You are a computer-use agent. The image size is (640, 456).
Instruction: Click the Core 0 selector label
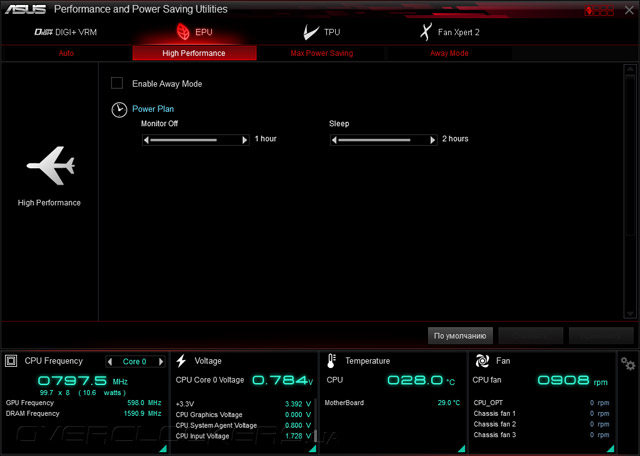click(x=135, y=361)
